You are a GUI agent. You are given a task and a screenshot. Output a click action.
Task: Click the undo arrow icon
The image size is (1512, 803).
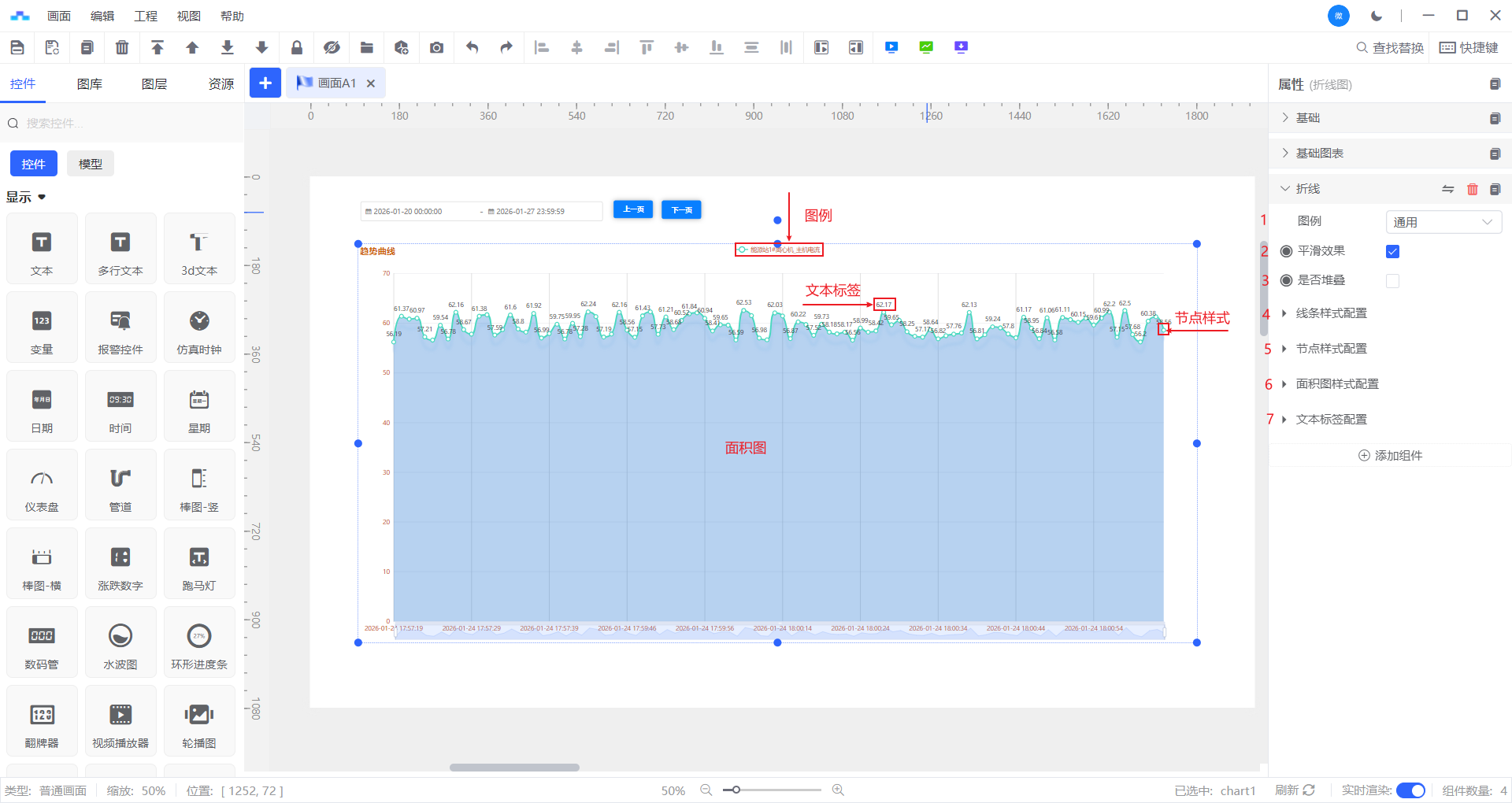pyautogui.click(x=472, y=48)
